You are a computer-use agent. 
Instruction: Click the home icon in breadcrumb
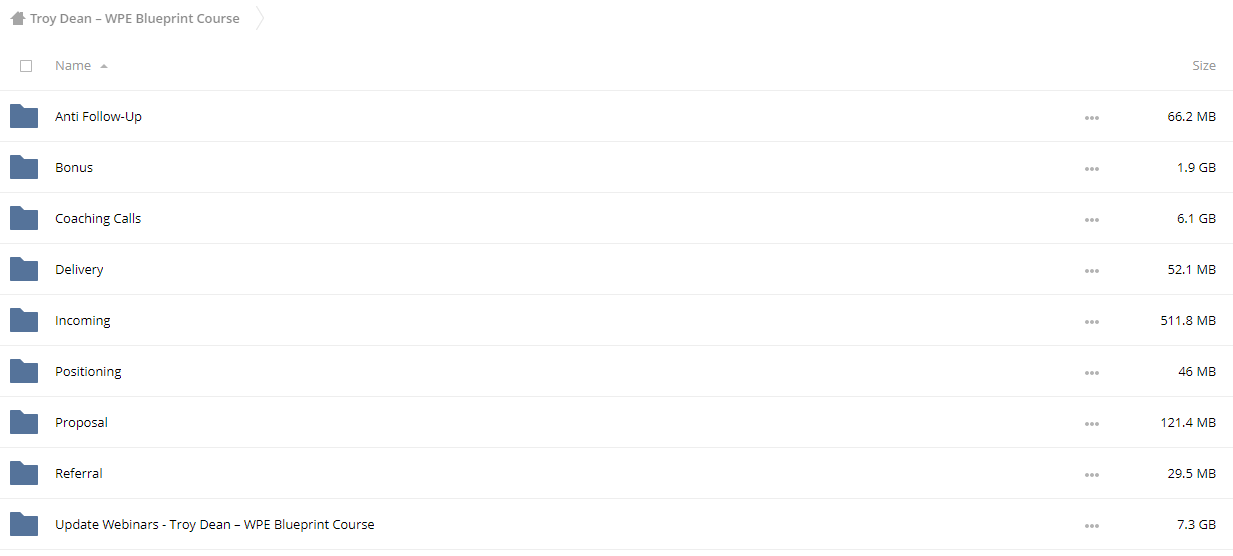(18, 18)
